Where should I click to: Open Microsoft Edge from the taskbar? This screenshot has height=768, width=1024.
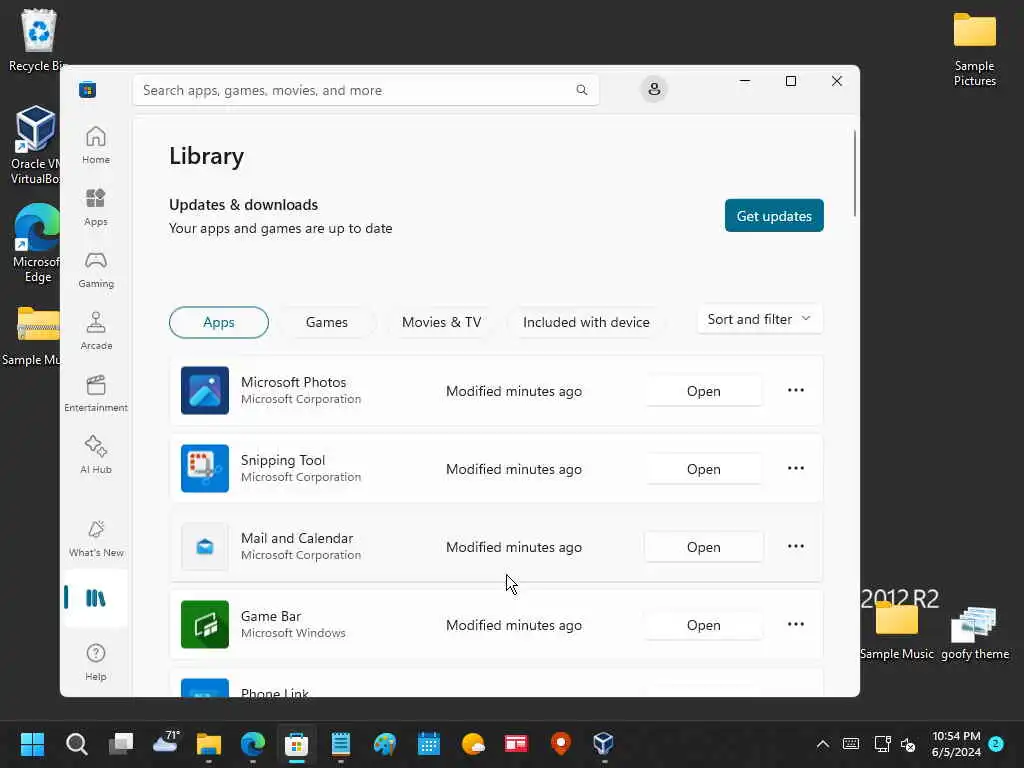tap(253, 744)
